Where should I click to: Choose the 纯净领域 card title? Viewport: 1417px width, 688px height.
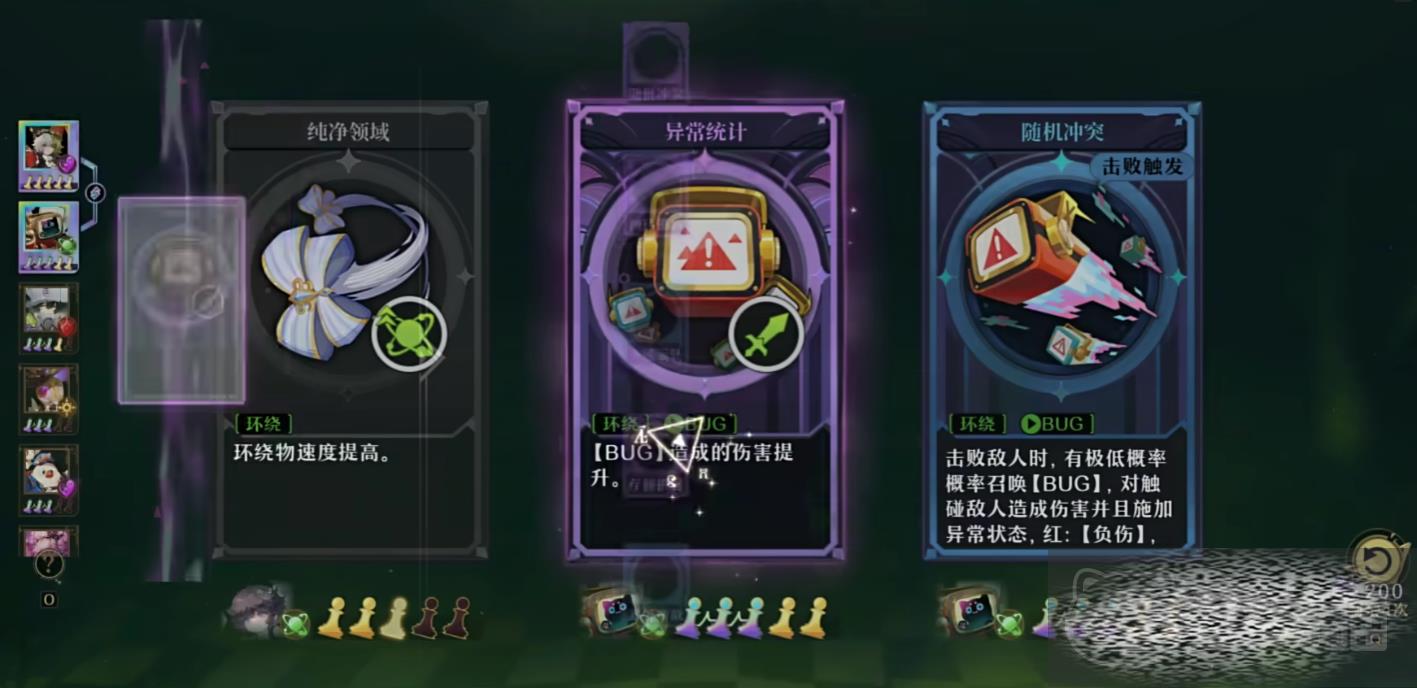coord(348,131)
